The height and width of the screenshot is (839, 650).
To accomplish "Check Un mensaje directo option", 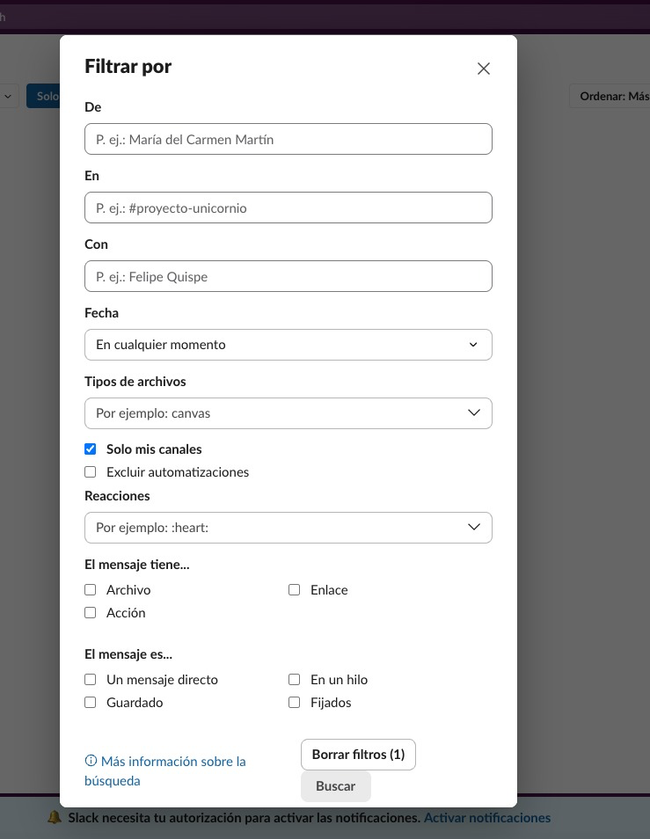I will 90,680.
